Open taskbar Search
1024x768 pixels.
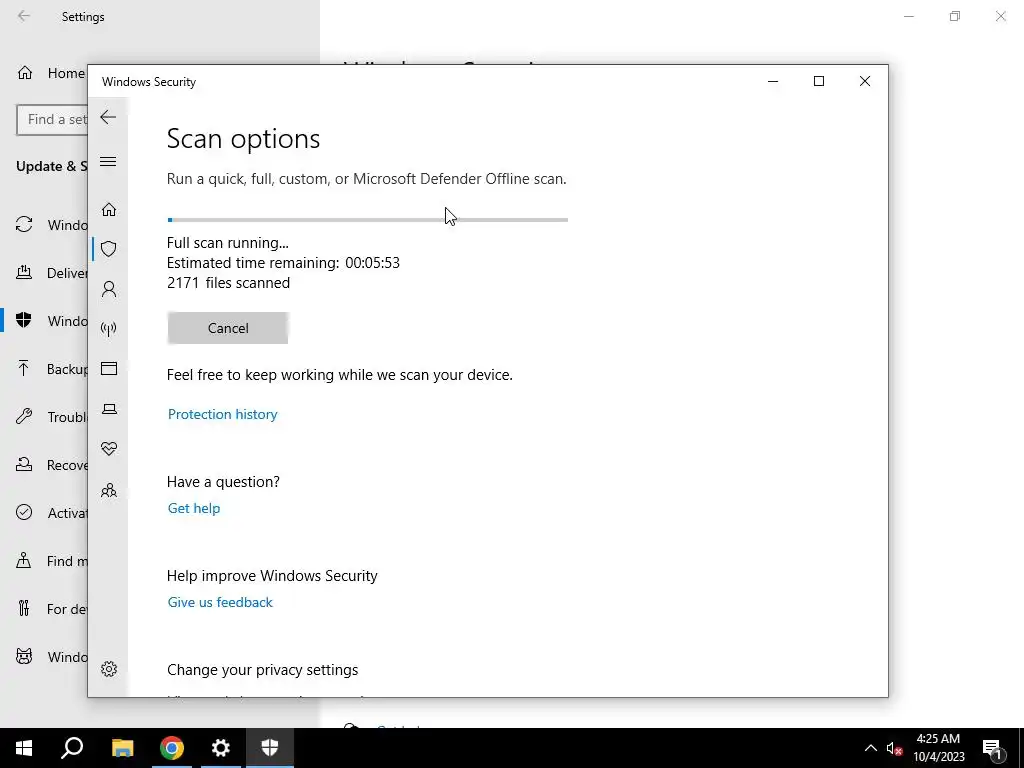[x=72, y=748]
